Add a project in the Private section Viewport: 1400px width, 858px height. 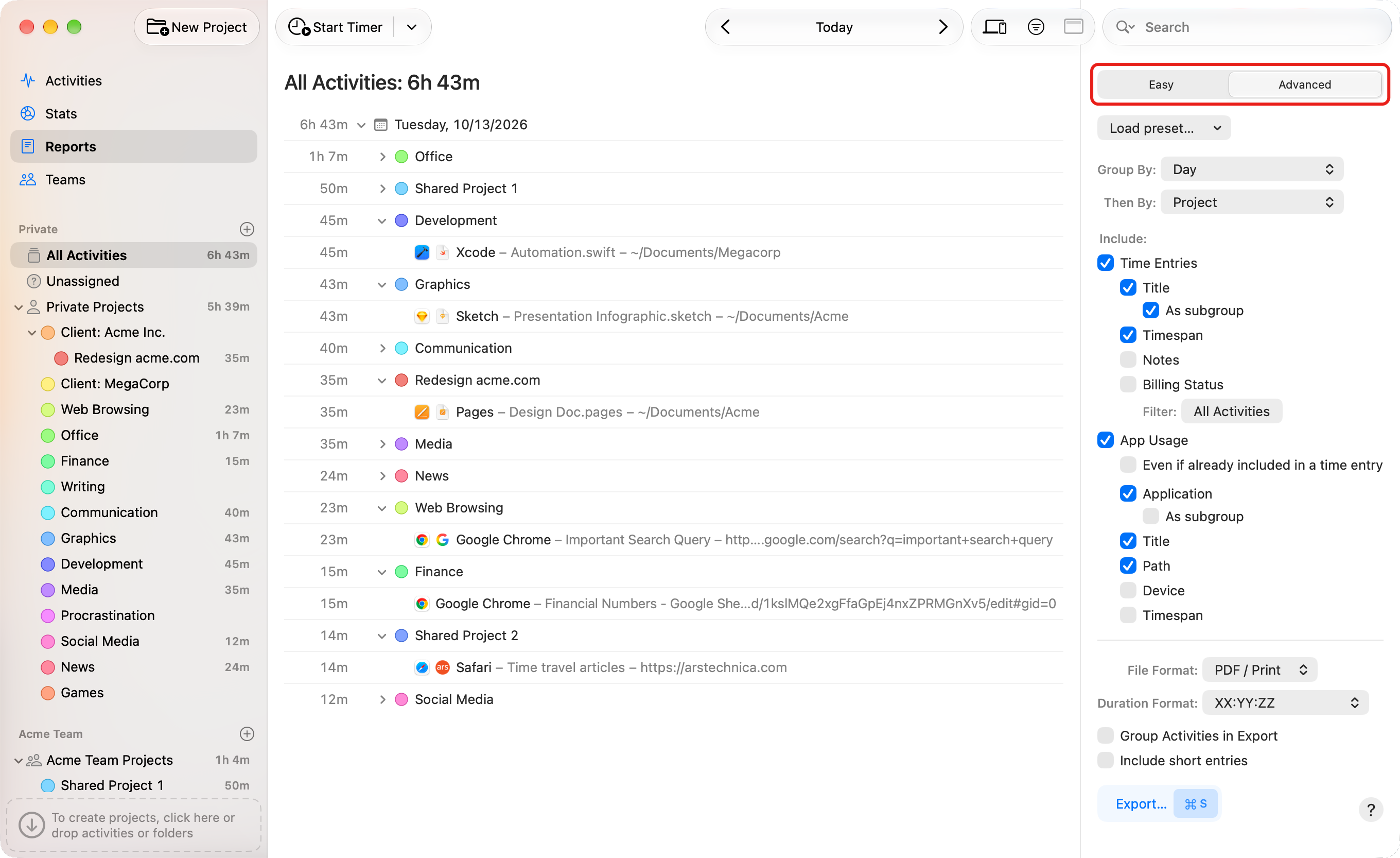247,229
